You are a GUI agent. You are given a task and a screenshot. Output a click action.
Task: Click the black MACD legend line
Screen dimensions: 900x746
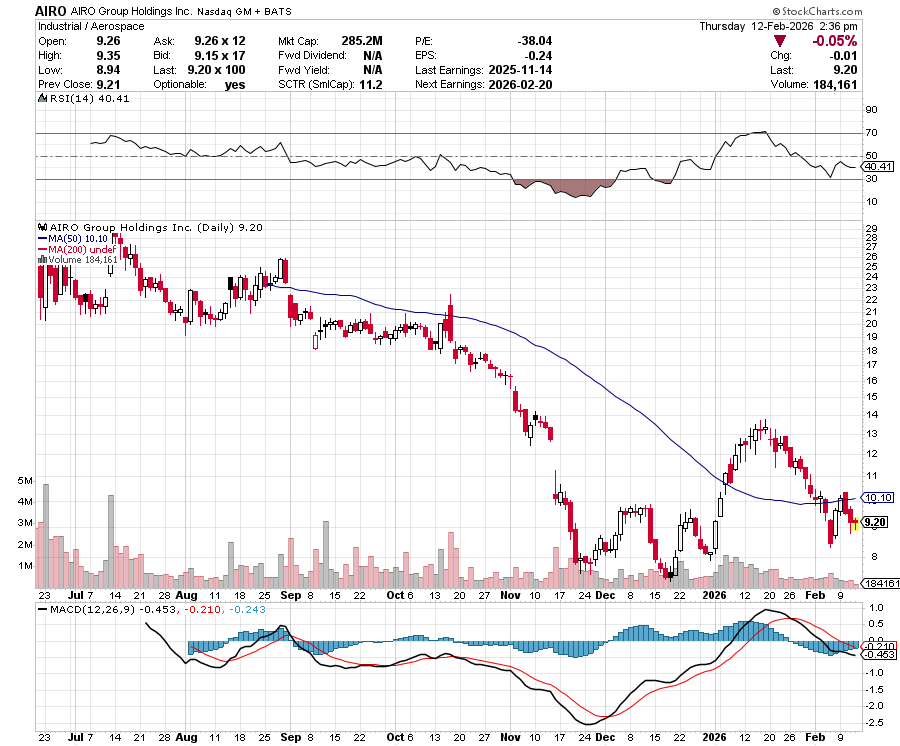tap(42, 609)
